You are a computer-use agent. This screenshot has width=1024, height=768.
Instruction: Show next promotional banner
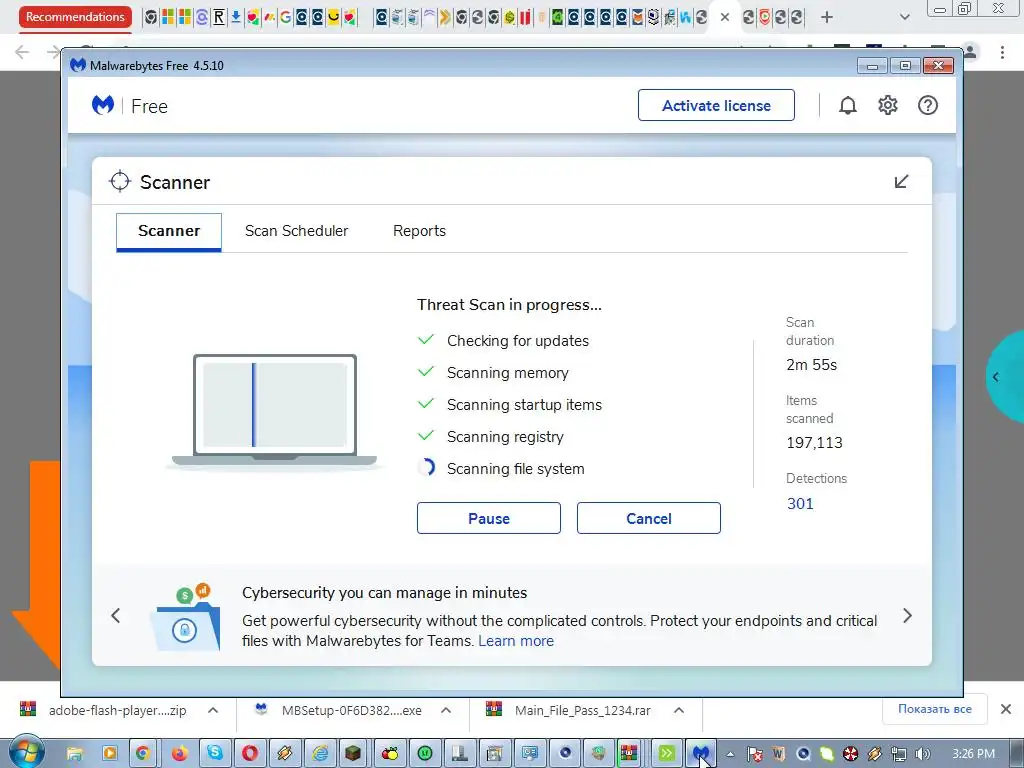tap(907, 615)
